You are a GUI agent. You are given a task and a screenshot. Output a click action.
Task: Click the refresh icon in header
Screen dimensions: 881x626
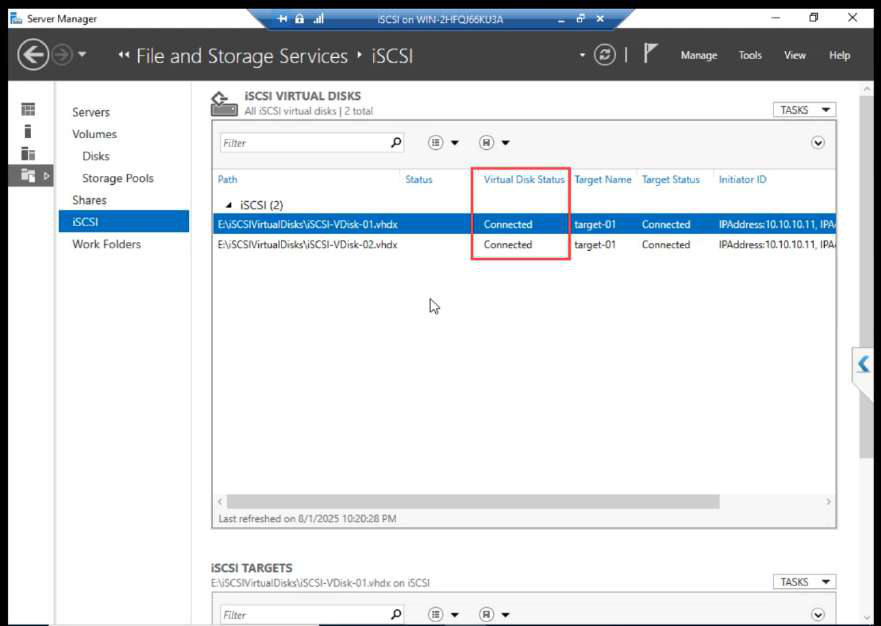(605, 55)
